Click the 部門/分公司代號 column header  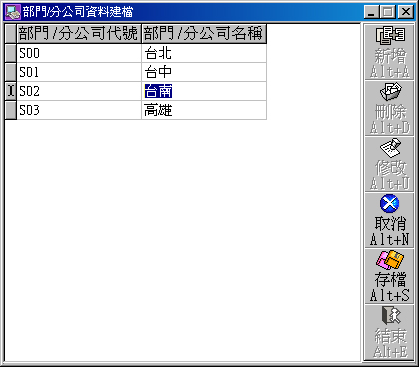(79, 33)
